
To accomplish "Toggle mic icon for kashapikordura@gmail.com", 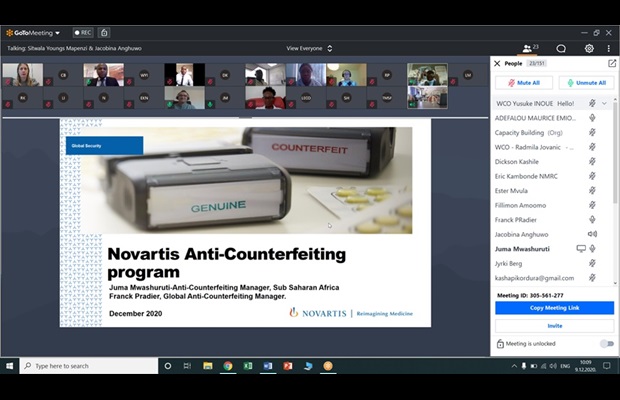I will [592, 277].
